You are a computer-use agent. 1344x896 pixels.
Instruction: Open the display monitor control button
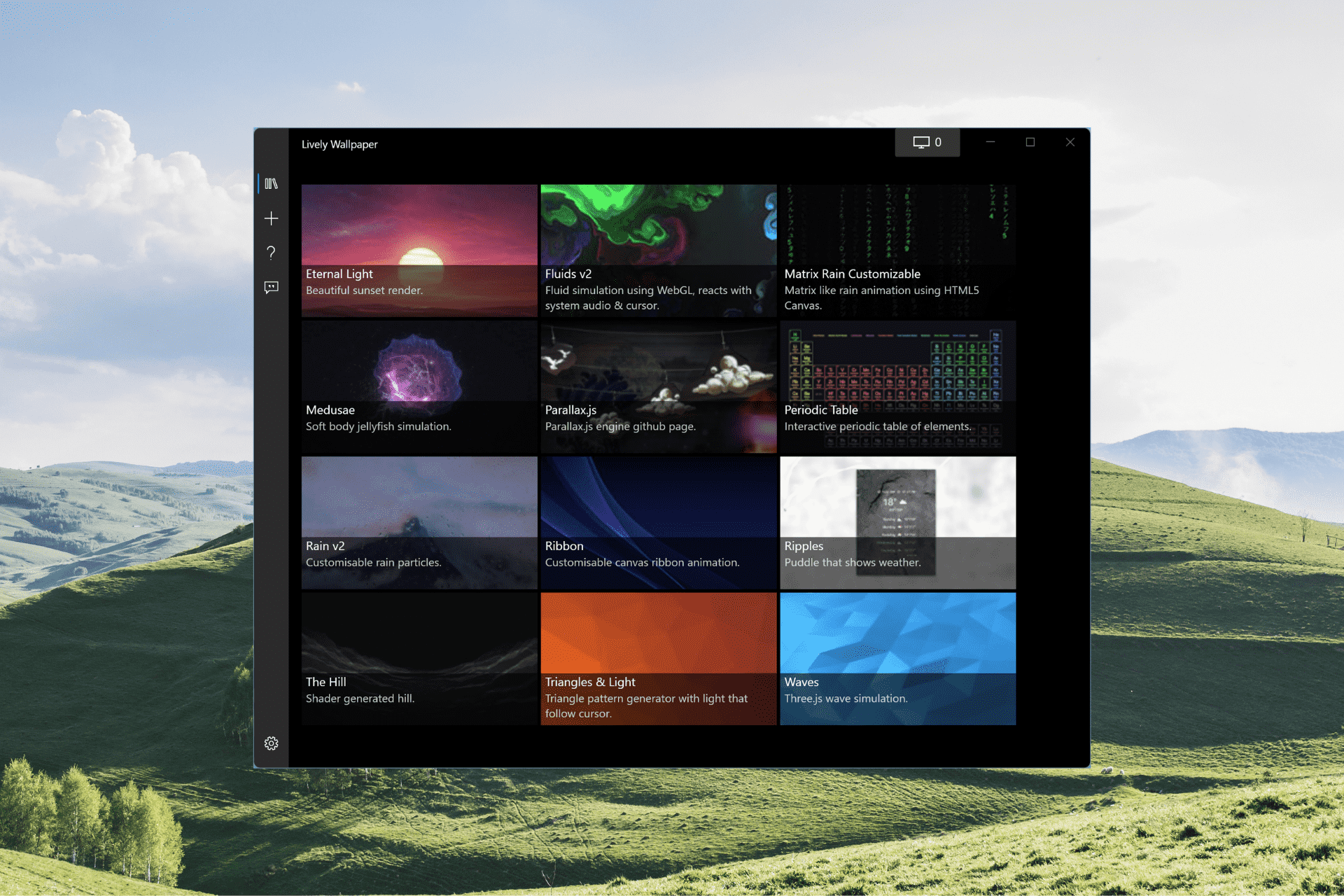927,142
